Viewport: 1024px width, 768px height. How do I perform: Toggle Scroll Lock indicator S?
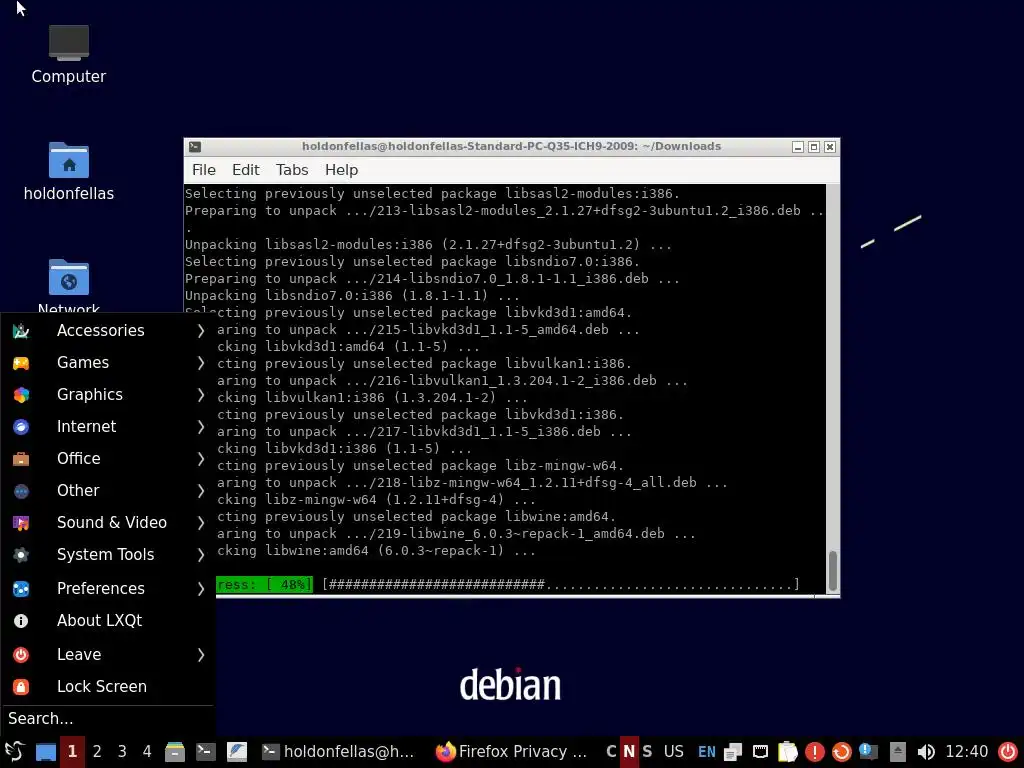pyautogui.click(x=647, y=752)
